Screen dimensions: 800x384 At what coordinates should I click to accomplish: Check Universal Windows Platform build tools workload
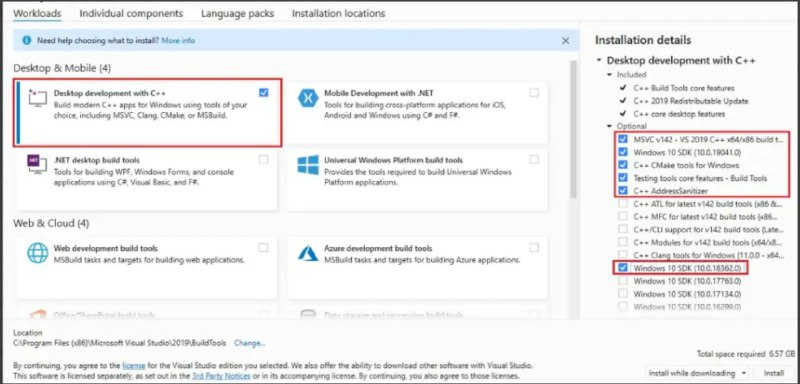(x=534, y=160)
